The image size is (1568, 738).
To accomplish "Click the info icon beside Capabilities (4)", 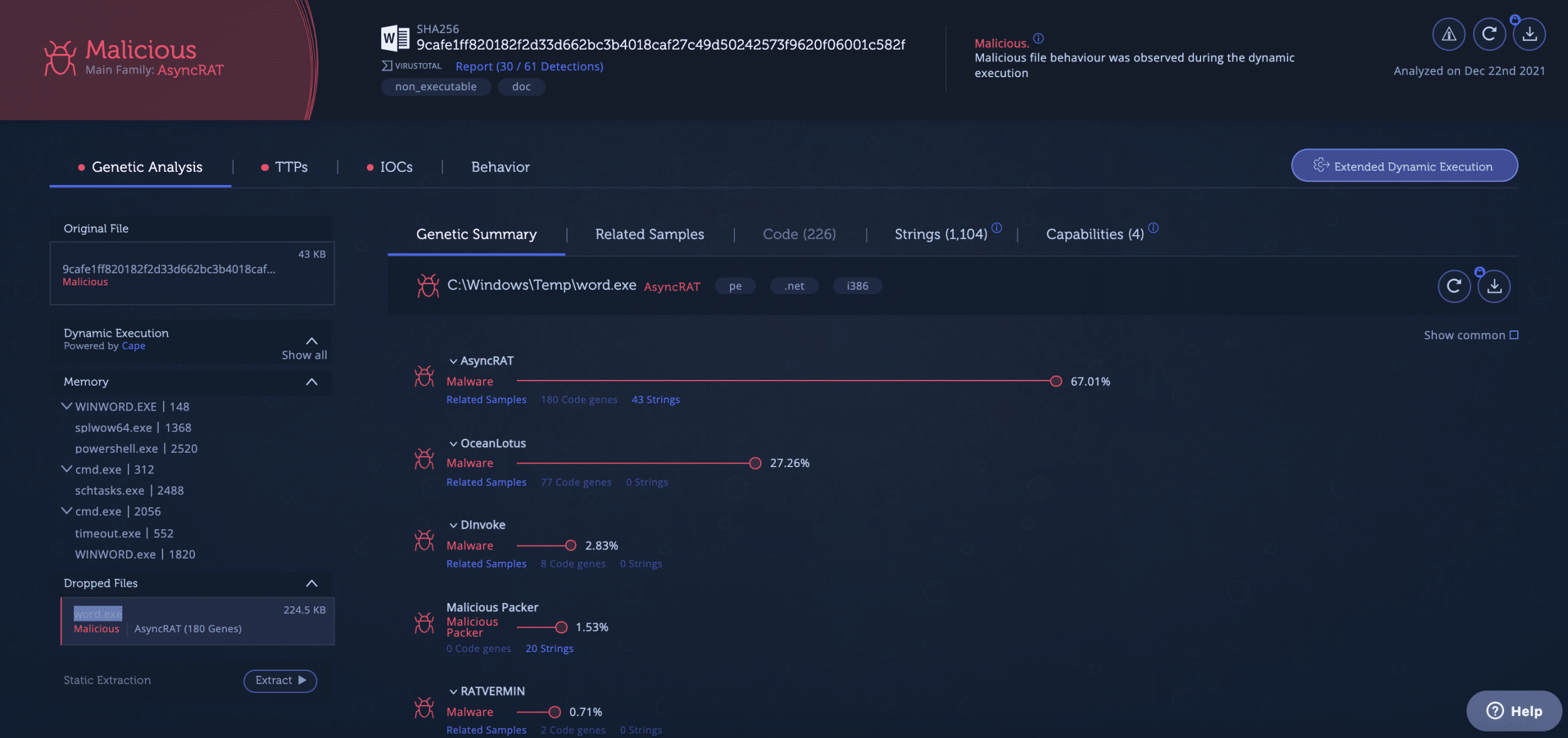I will (x=1153, y=228).
